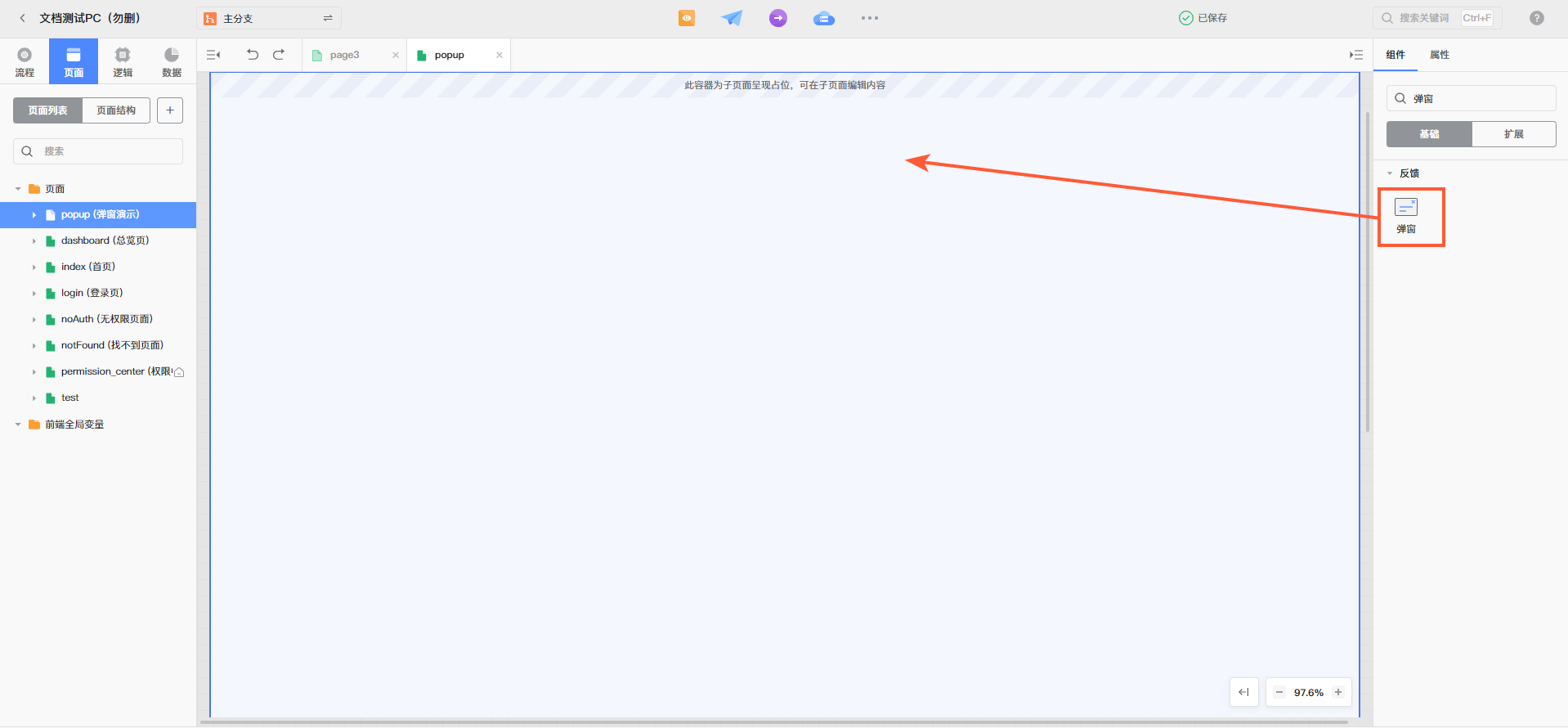Switch to the 数据 section
Image resolution: width=1568 pixels, height=728 pixels.
(x=172, y=61)
